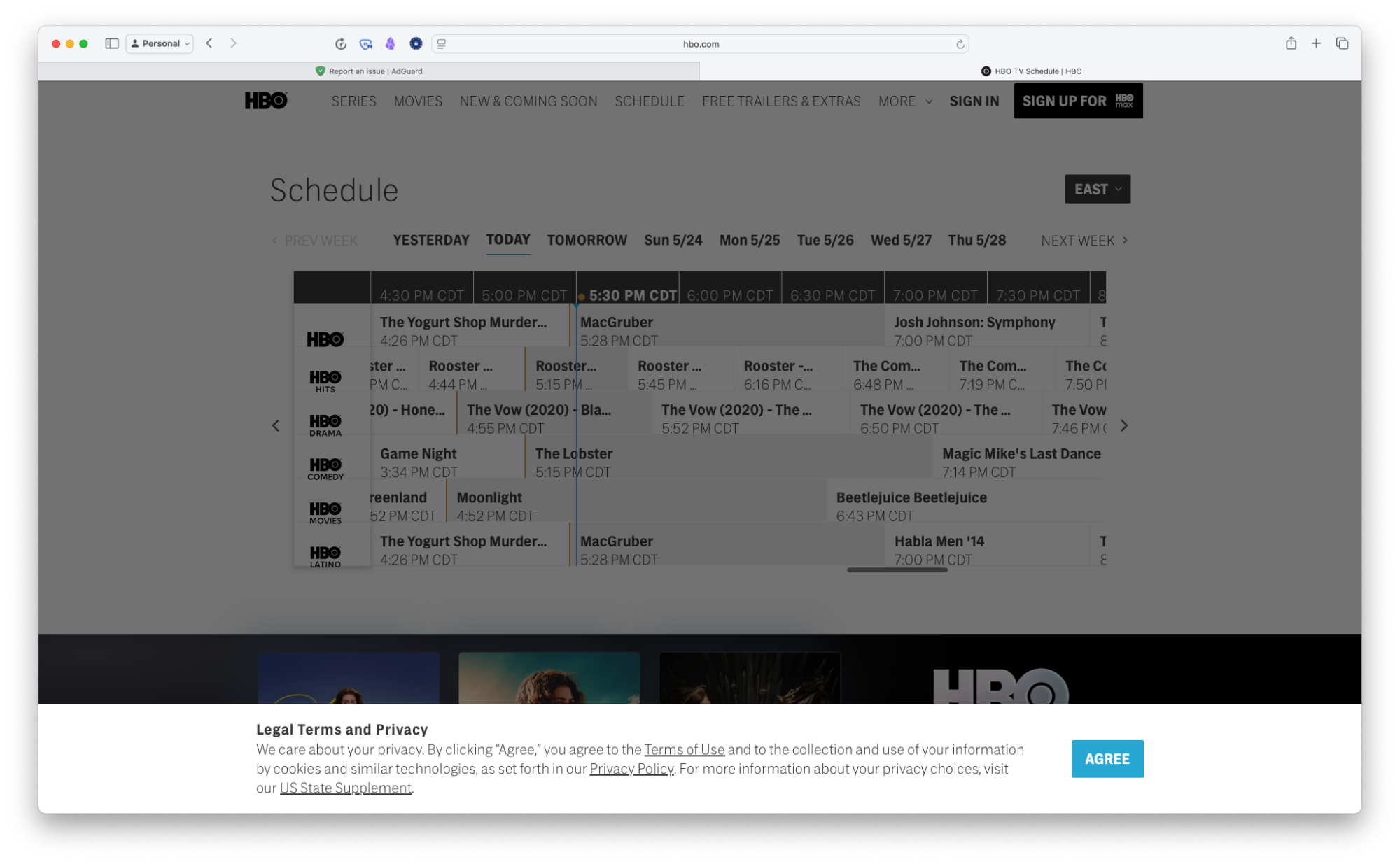Open the Safari share icon
Screen dimensions: 1400x864
click(1291, 43)
